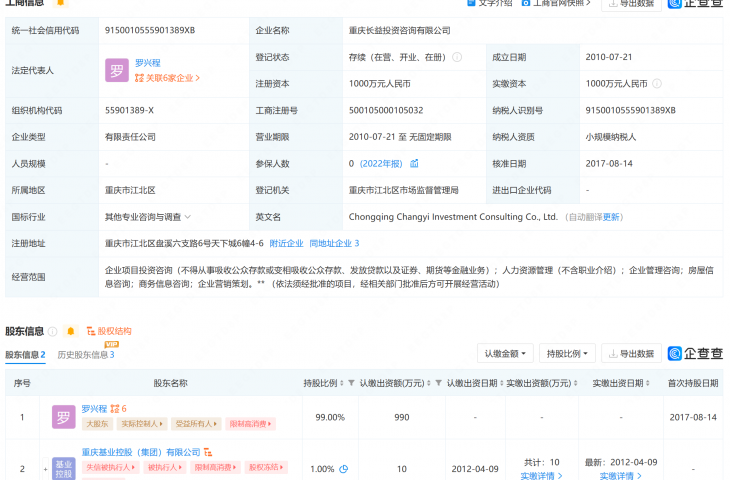Click registration number 500105000105032
This screenshot has width=730, height=480.
pyautogui.click(x=386, y=110)
